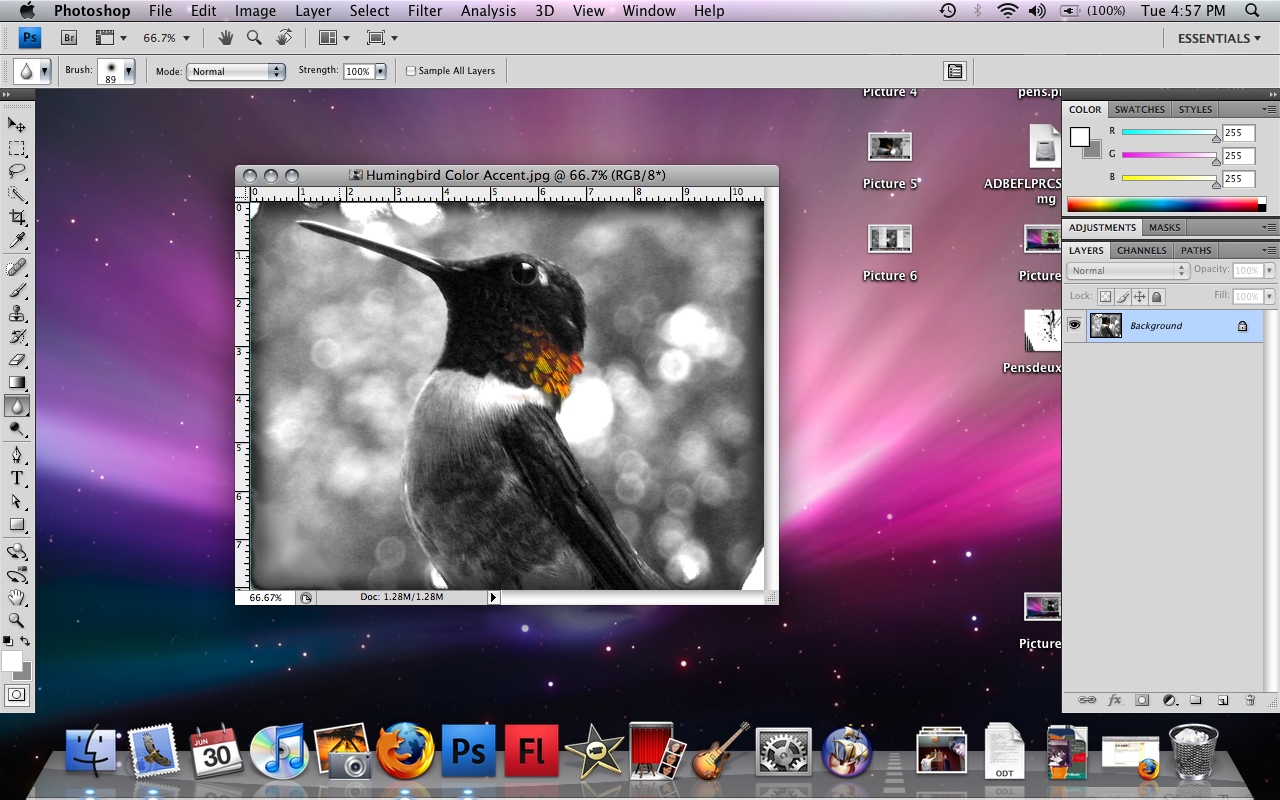
Task: Click the Strength value field
Action: click(358, 71)
